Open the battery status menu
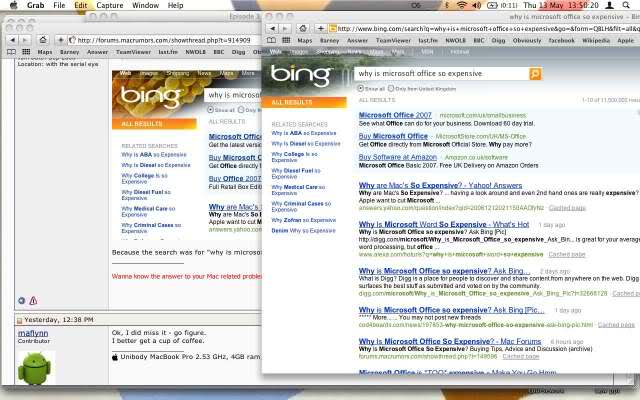The width and height of the screenshot is (640, 400). click(x=492, y=5)
